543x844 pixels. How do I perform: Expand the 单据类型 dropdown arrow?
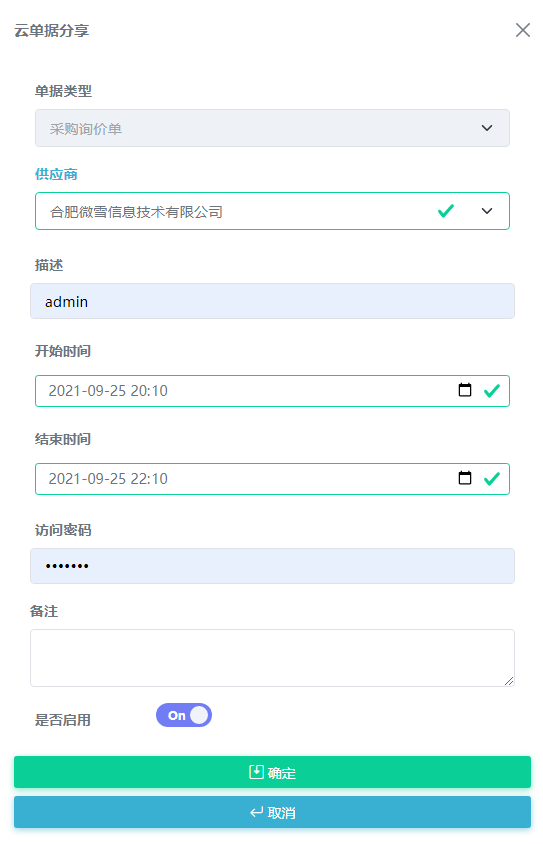486,128
